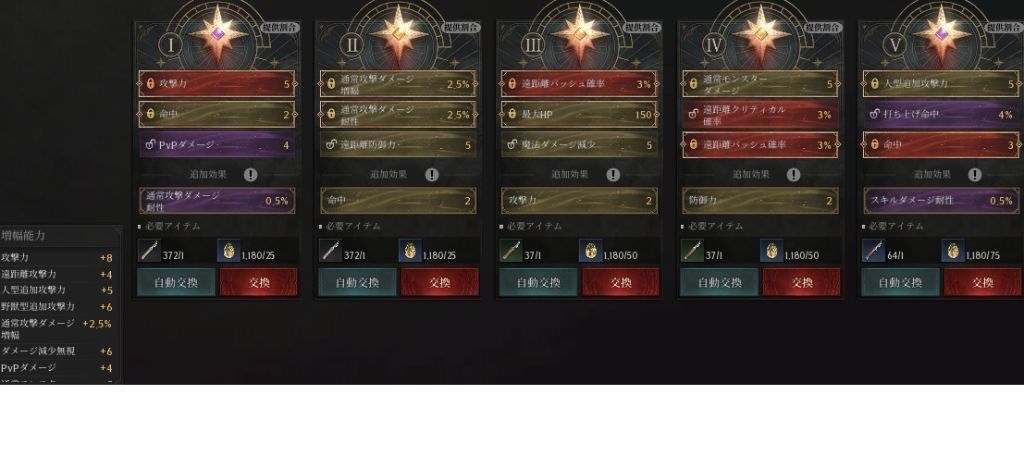Toggle the lock on the 打ち上げ命中 row
Viewport: 1024px width, 476px height.
tap(874, 114)
